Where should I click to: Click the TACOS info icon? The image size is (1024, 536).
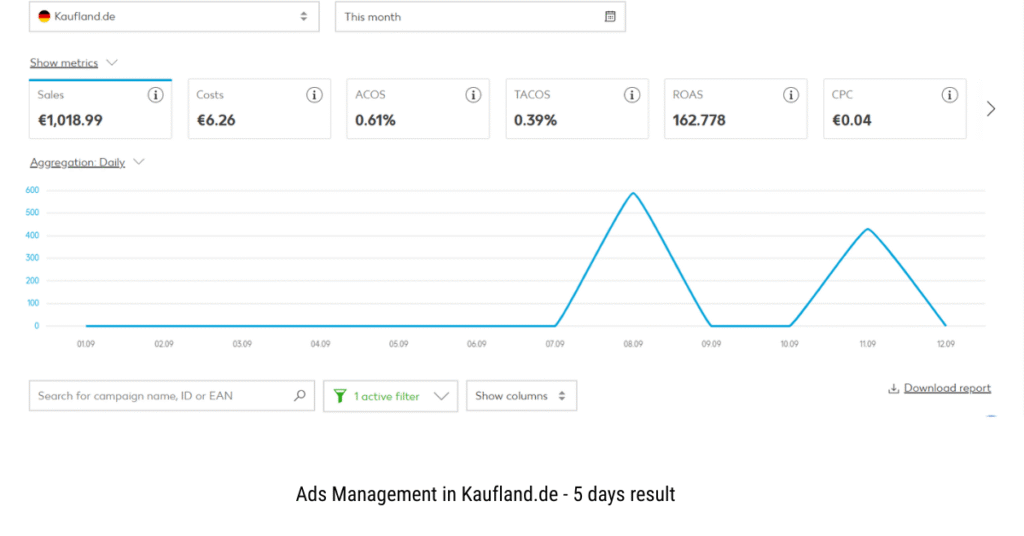click(x=632, y=95)
